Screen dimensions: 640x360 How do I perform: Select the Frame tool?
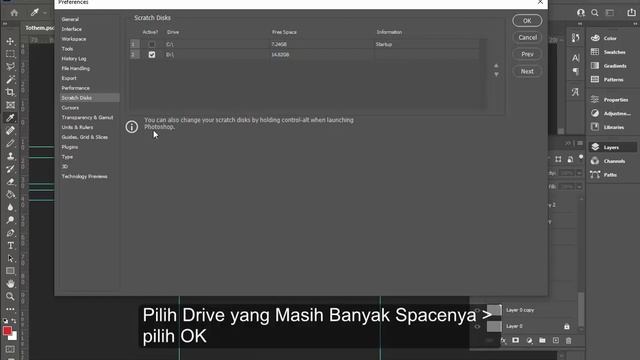(x=10, y=105)
